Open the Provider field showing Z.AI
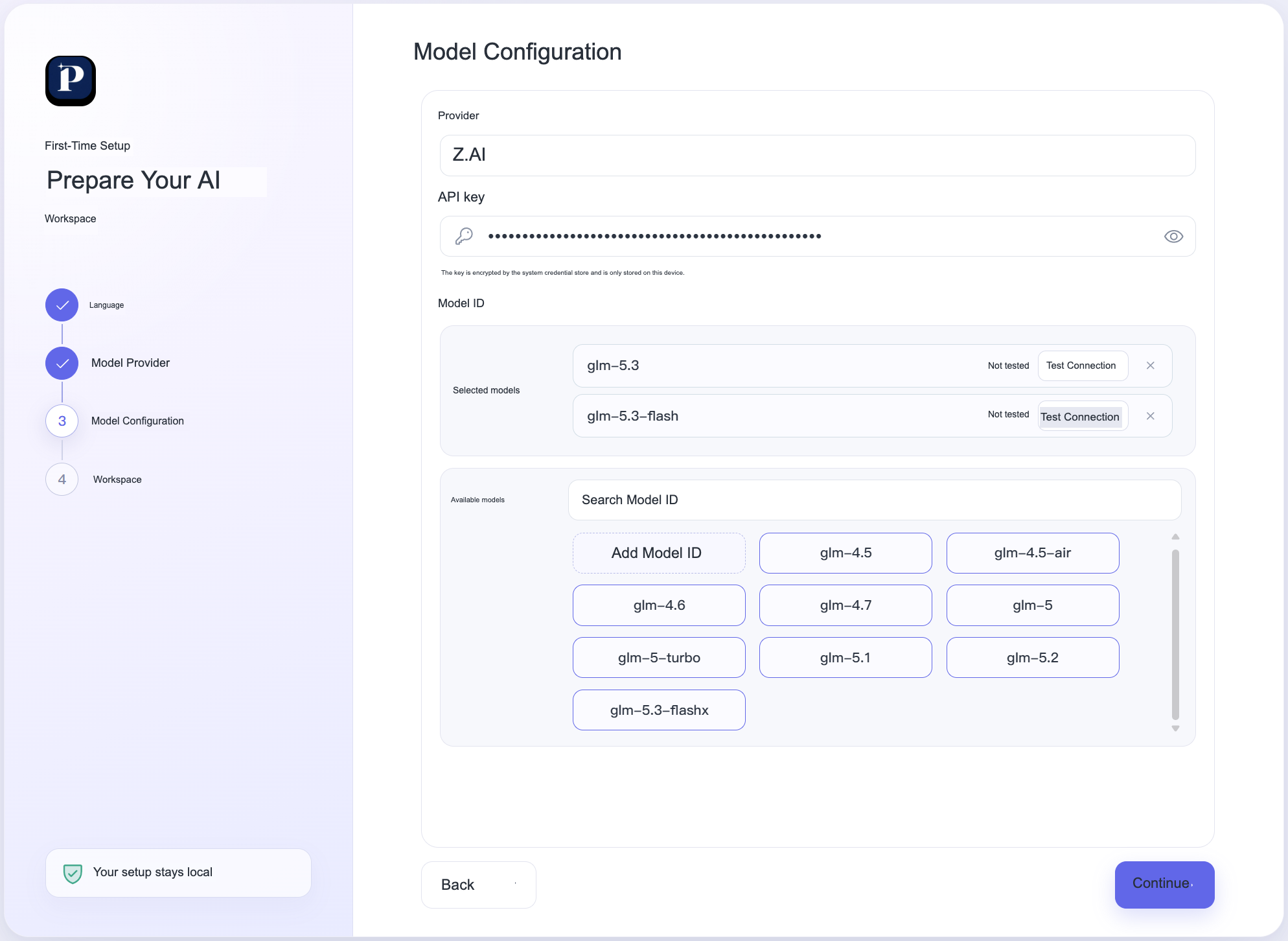1288x941 pixels. [x=818, y=156]
